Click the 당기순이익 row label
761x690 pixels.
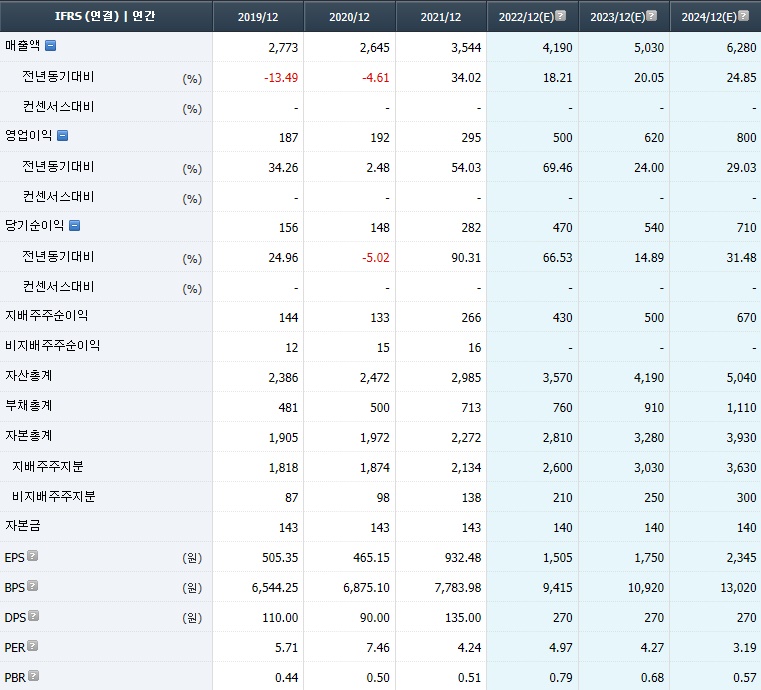[x=34, y=226]
